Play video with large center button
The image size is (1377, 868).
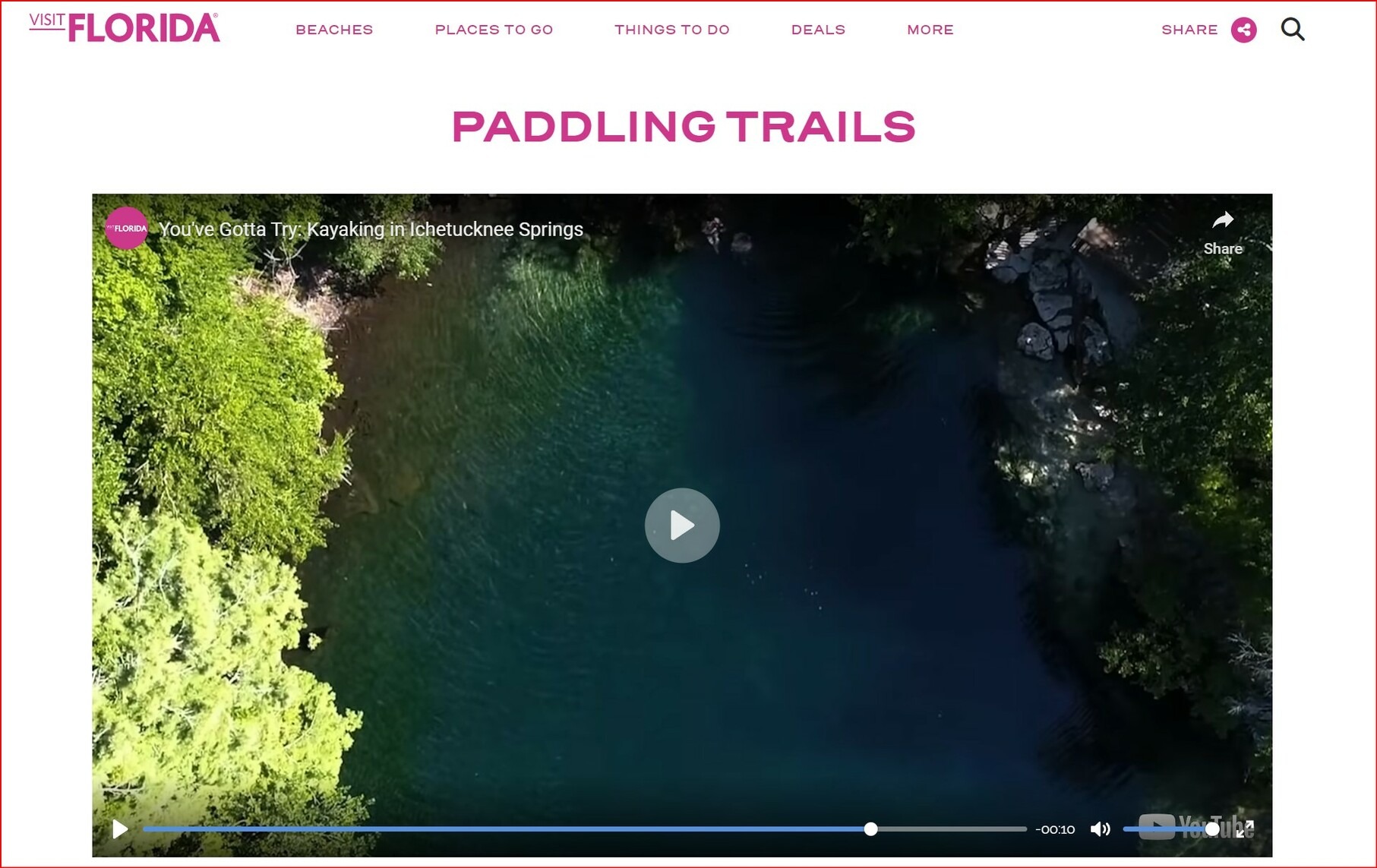682,526
